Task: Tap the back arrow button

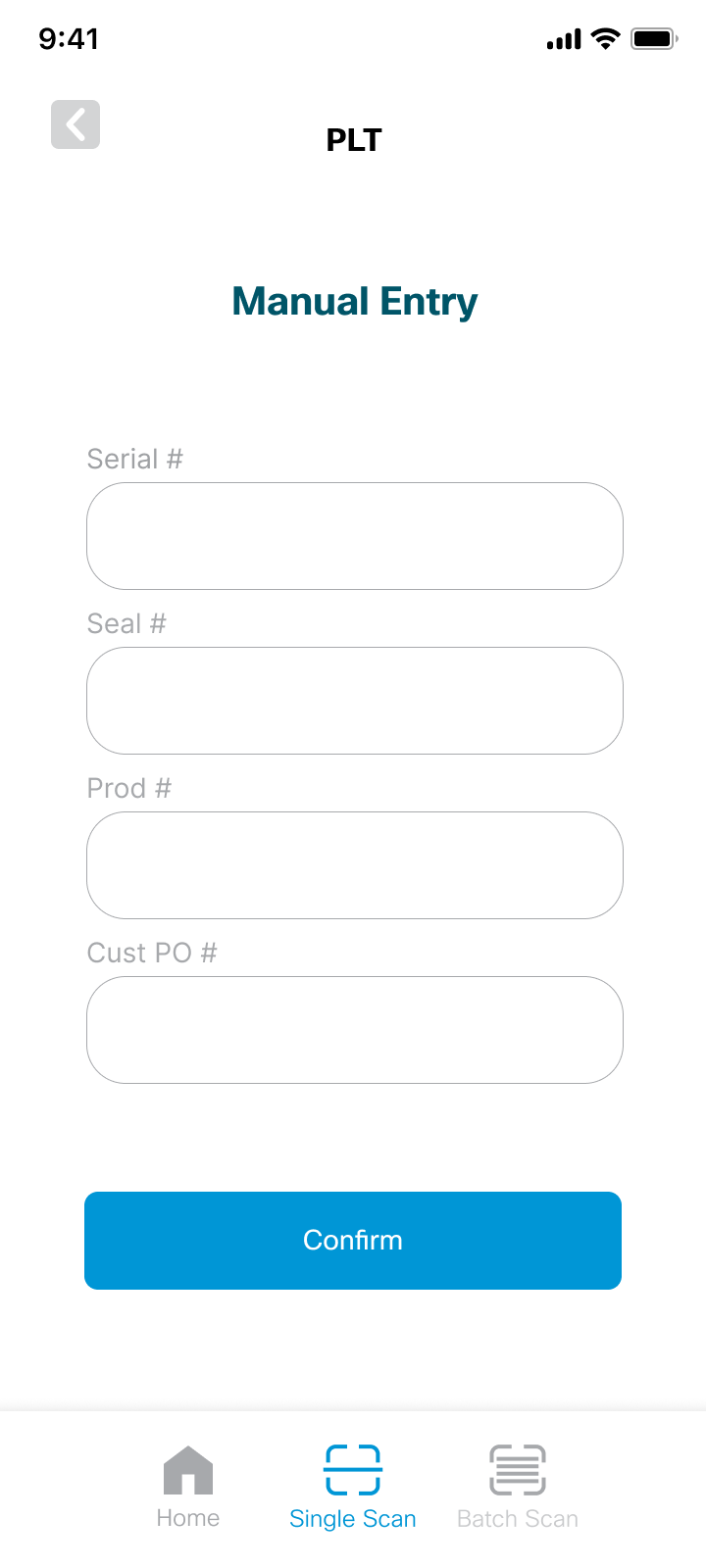Action: coord(76,124)
